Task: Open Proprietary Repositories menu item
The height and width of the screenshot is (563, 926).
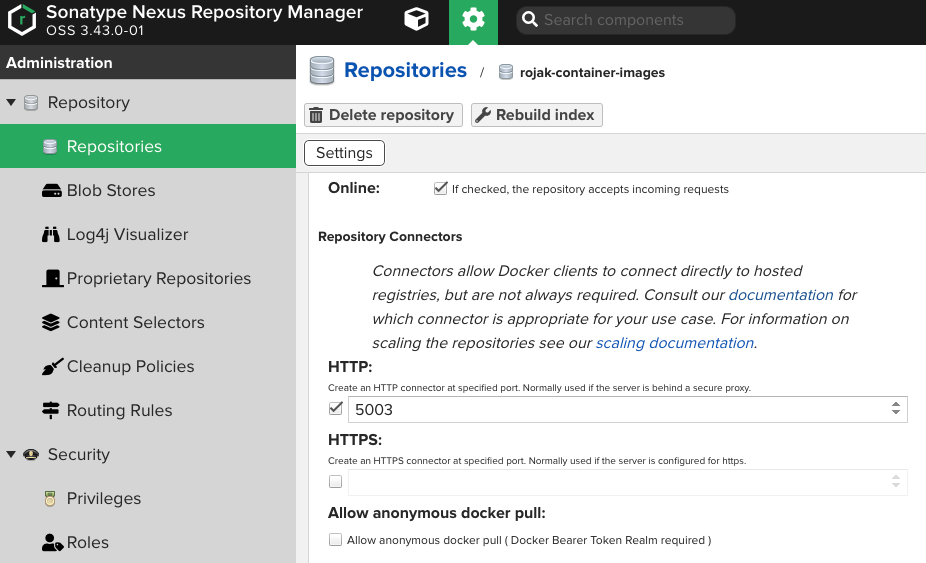Action: (x=158, y=278)
